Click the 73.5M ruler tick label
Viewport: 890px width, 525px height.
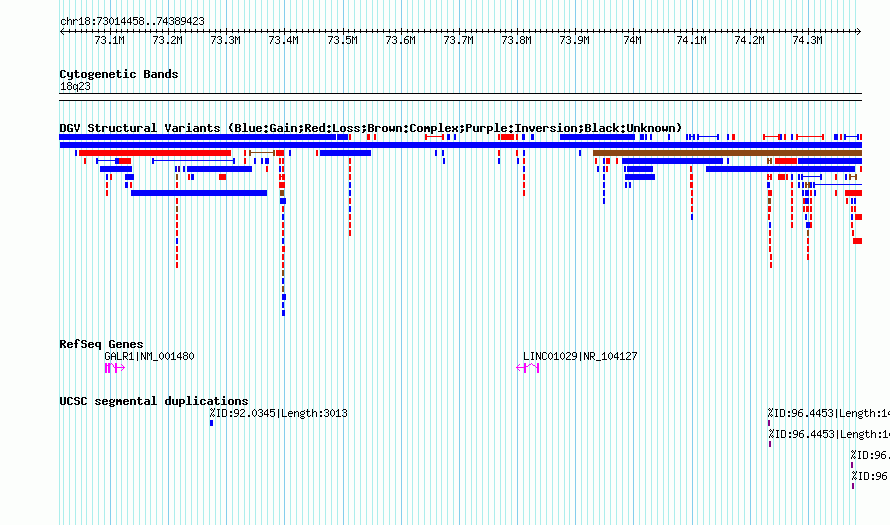(342, 40)
